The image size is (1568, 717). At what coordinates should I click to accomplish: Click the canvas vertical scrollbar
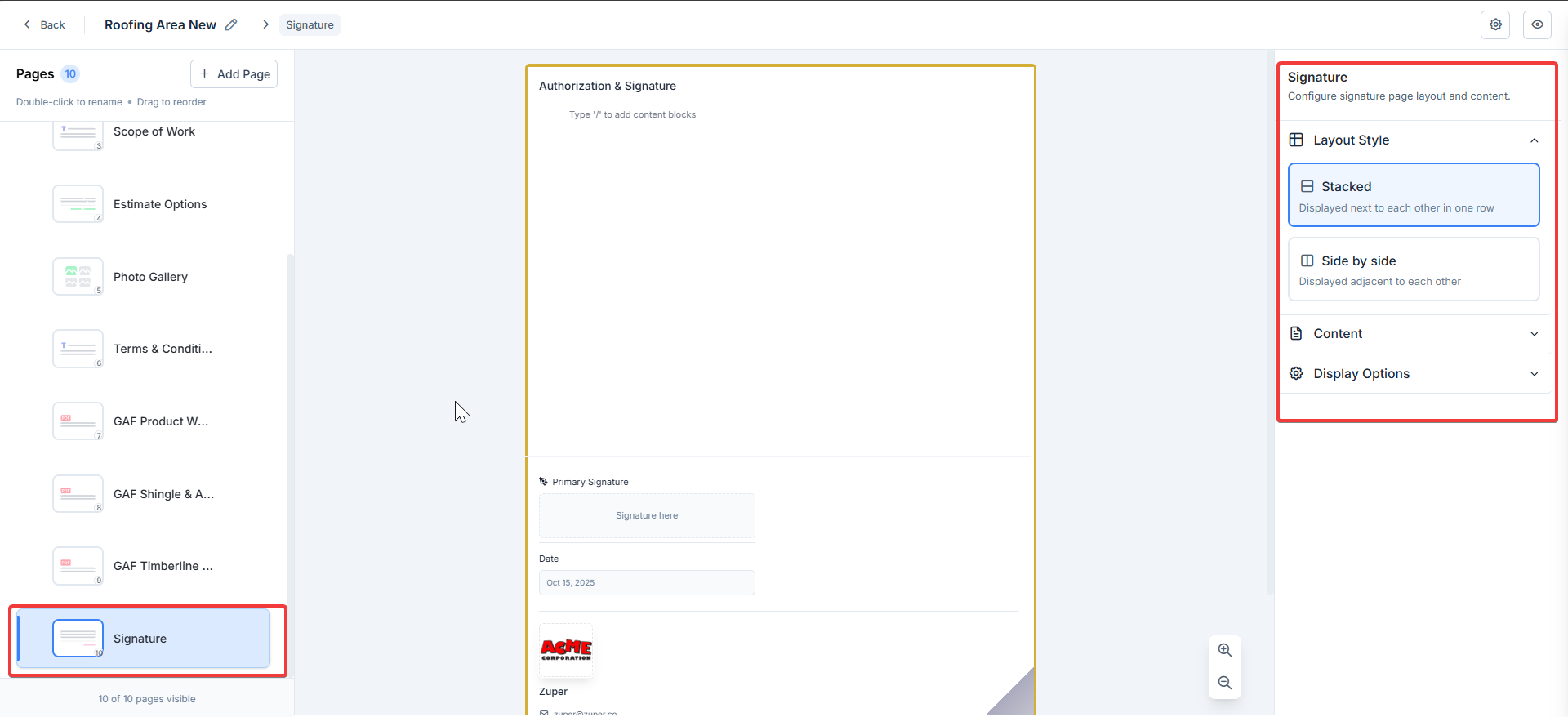pos(1270,323)
